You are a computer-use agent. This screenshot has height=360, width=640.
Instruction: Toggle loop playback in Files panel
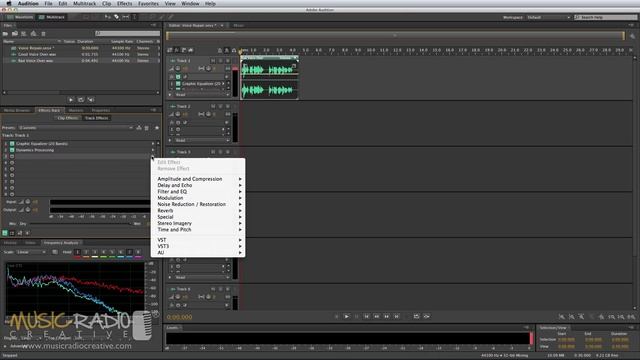click(81, 100)
